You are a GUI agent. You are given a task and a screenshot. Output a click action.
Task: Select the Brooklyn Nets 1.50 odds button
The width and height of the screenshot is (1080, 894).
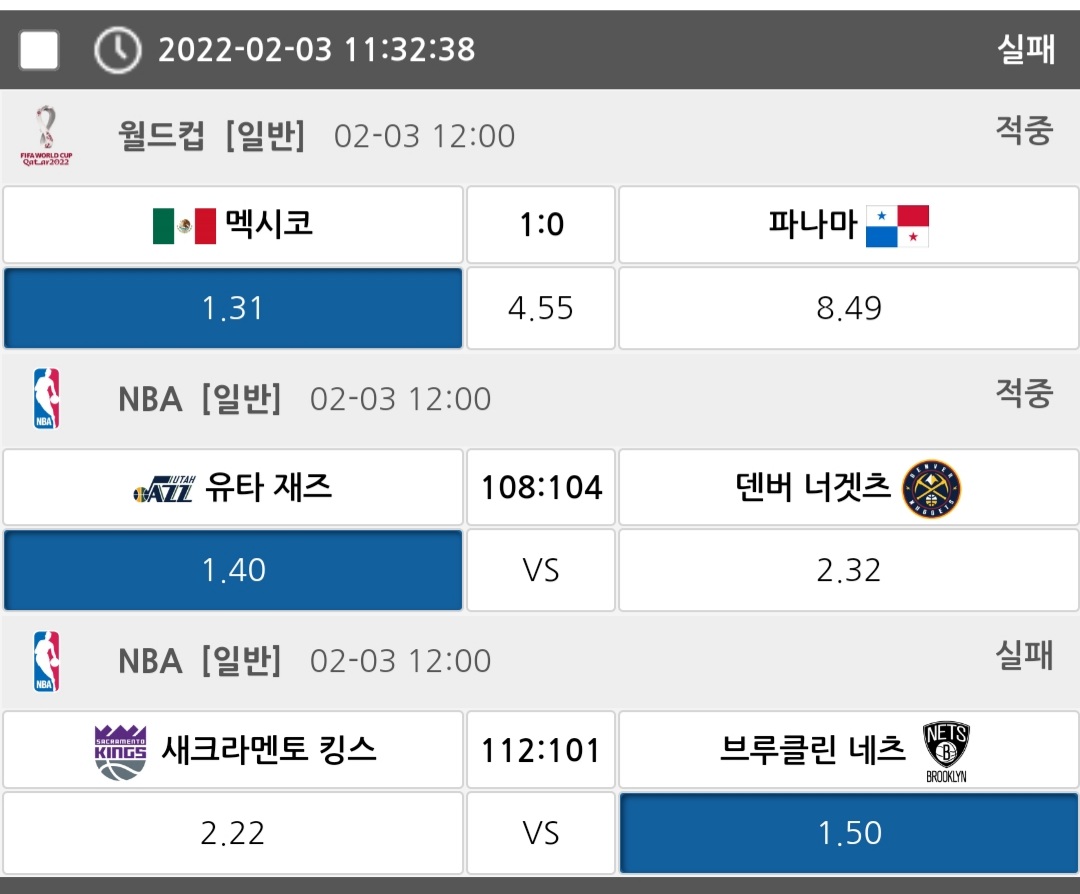click(x=848, y=833)
